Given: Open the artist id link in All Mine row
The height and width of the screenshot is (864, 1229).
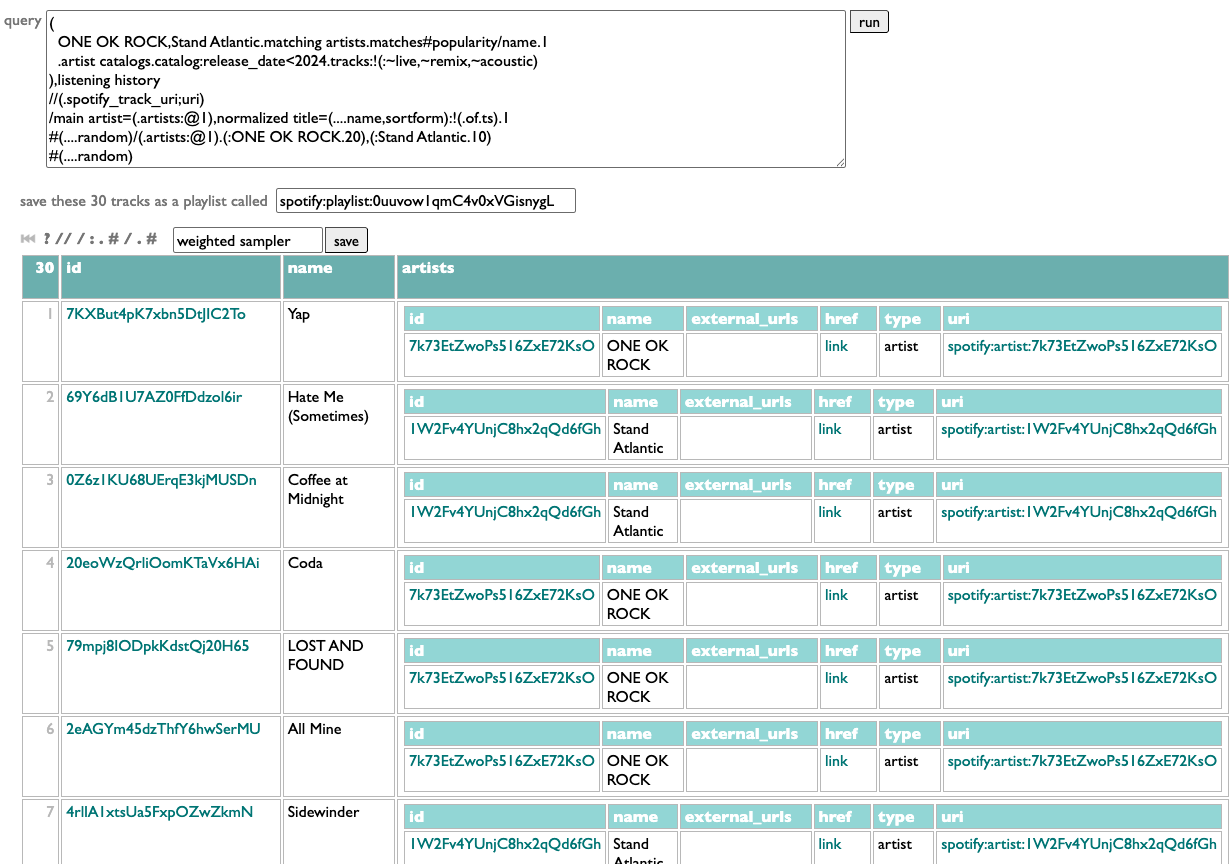Looking at the screenshot, I should click(x=502, y=761).
